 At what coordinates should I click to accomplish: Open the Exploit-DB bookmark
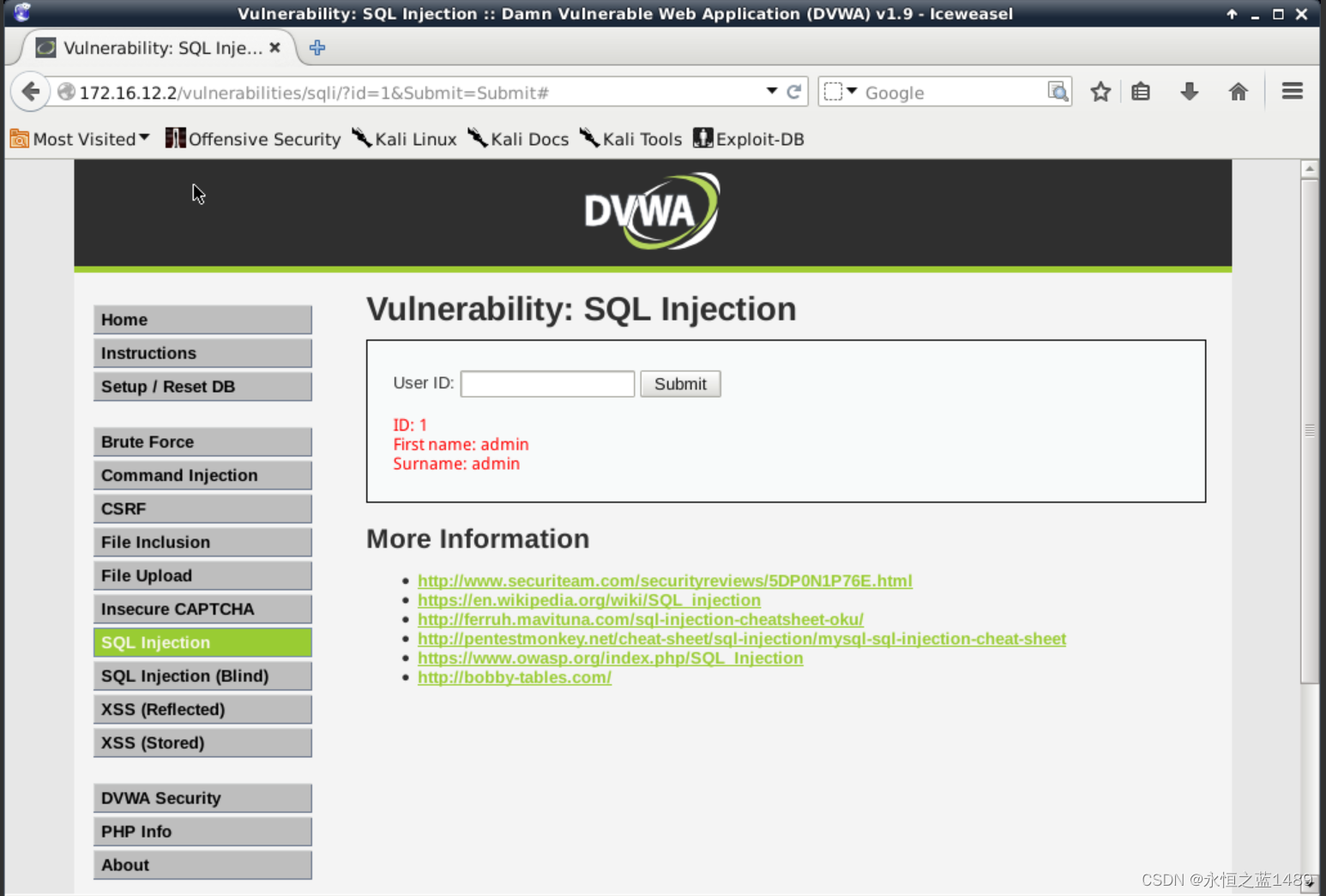[749, 139]
